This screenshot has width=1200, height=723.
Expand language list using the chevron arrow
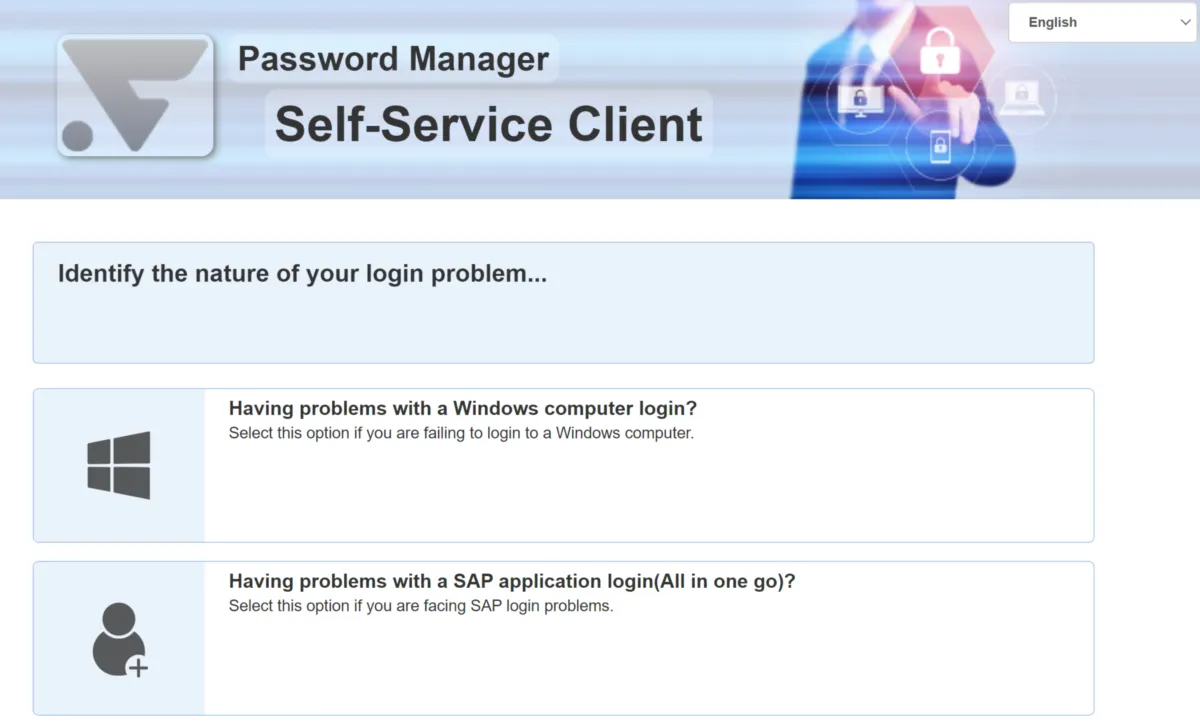(1186, 22)
